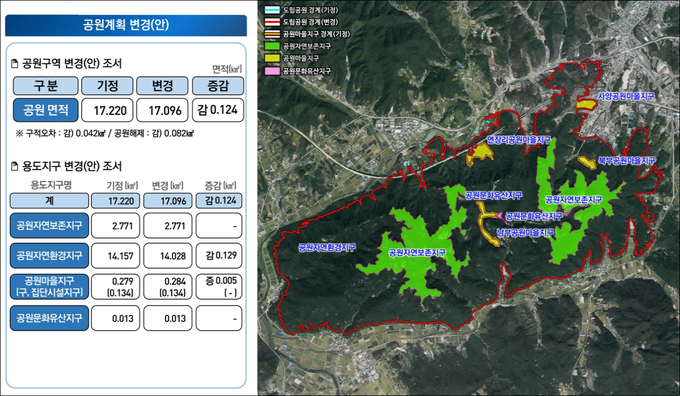The width and height of the screenshot is (680, 396).
Task: Click the pink 공원문화유산지구 legend swatch
Action: click(x=272, y=70)
